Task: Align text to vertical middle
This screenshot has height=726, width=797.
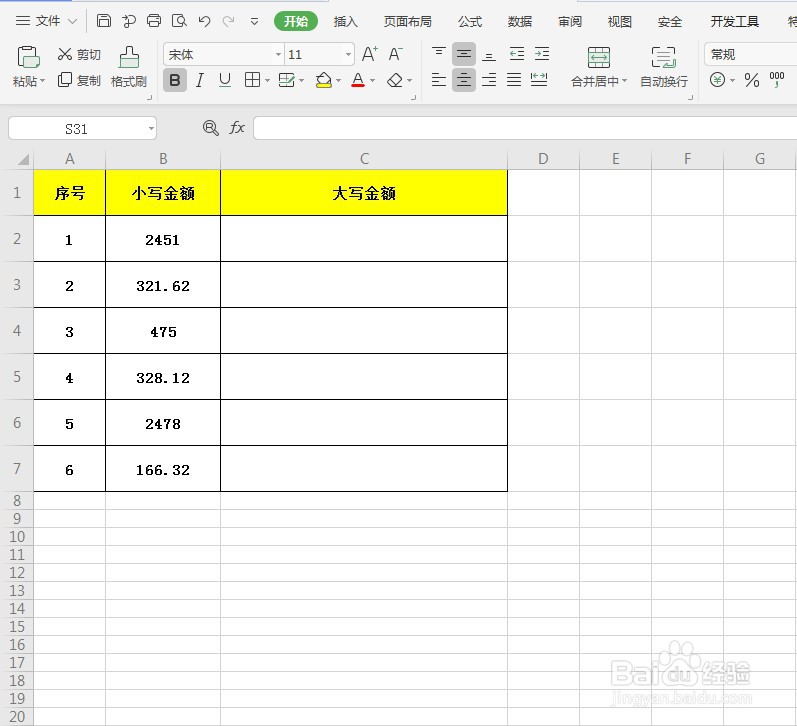Action: tap(464, 53)
